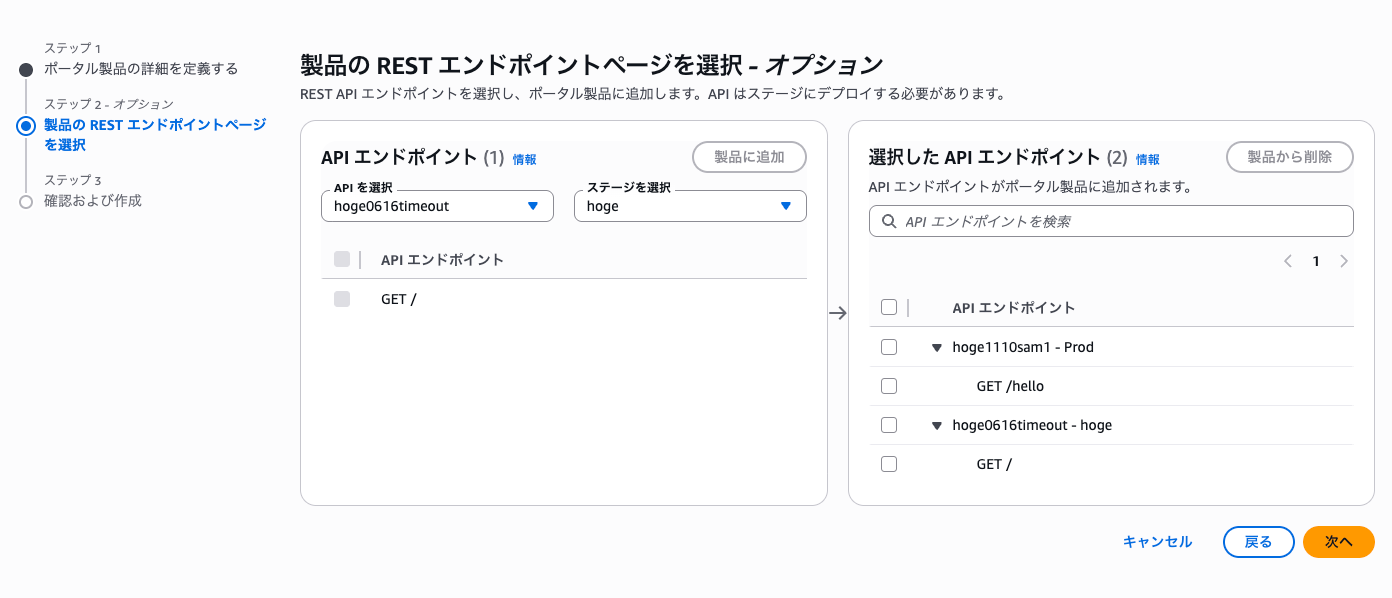The height and width of the screenshot is (598, 1392).
Task: Click the 次へ button
Action: click(1338, 542)
